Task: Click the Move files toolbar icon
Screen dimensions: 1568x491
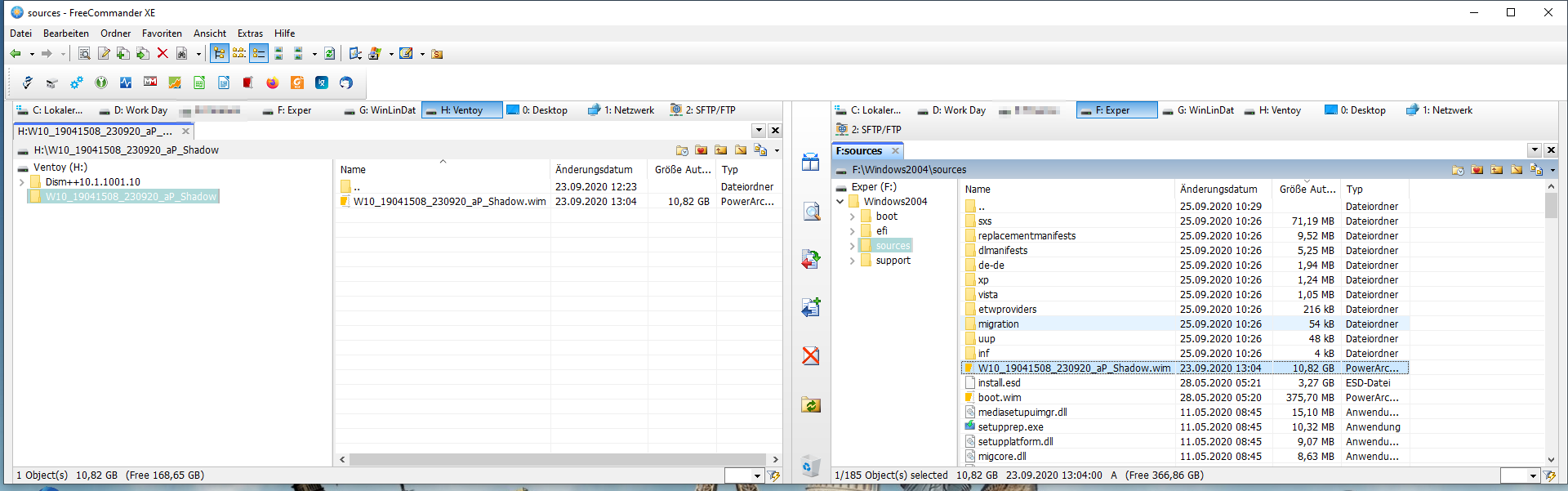Action: click(x=143, y=54)
